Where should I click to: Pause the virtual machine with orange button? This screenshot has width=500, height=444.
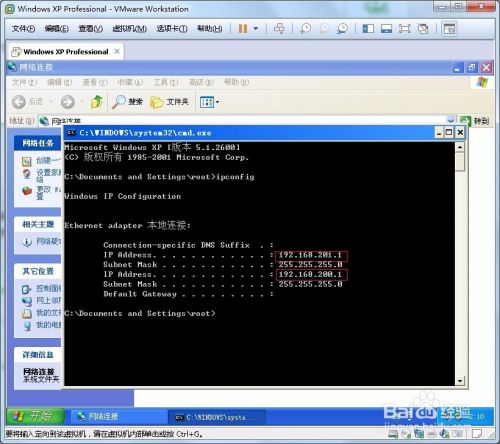pyautogui.click(x=243, y=29)
